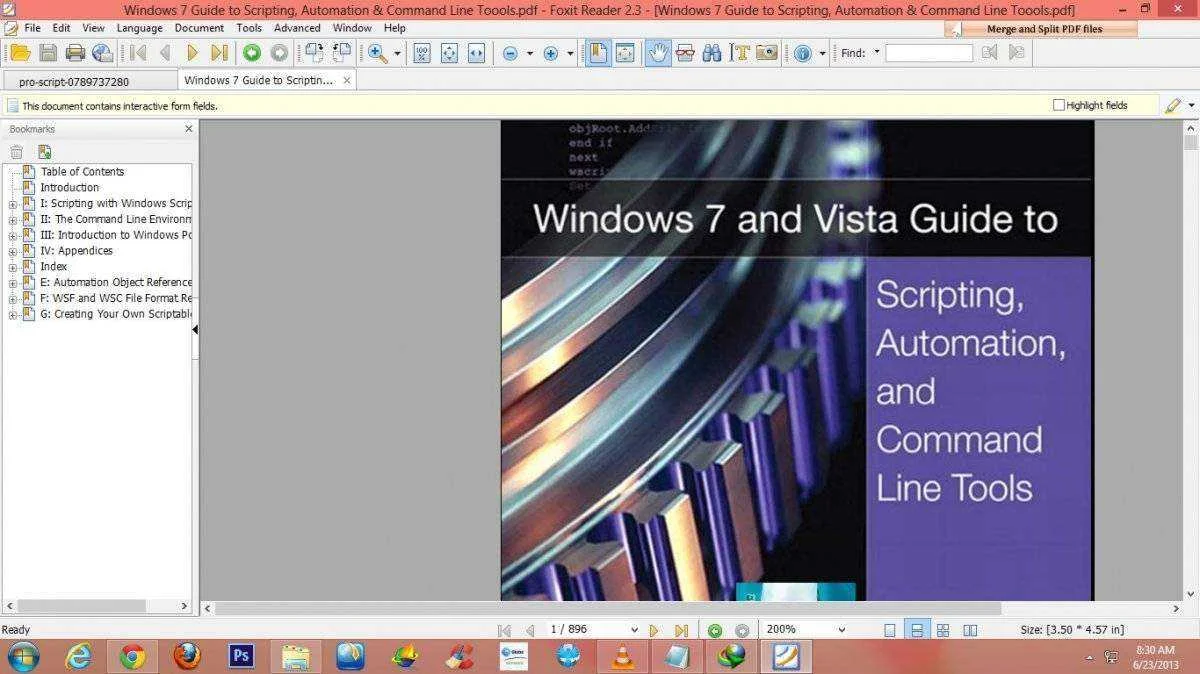Open the Table of Contents bookmark
This screenshot has width=1200, height=674.
point(82,172)
